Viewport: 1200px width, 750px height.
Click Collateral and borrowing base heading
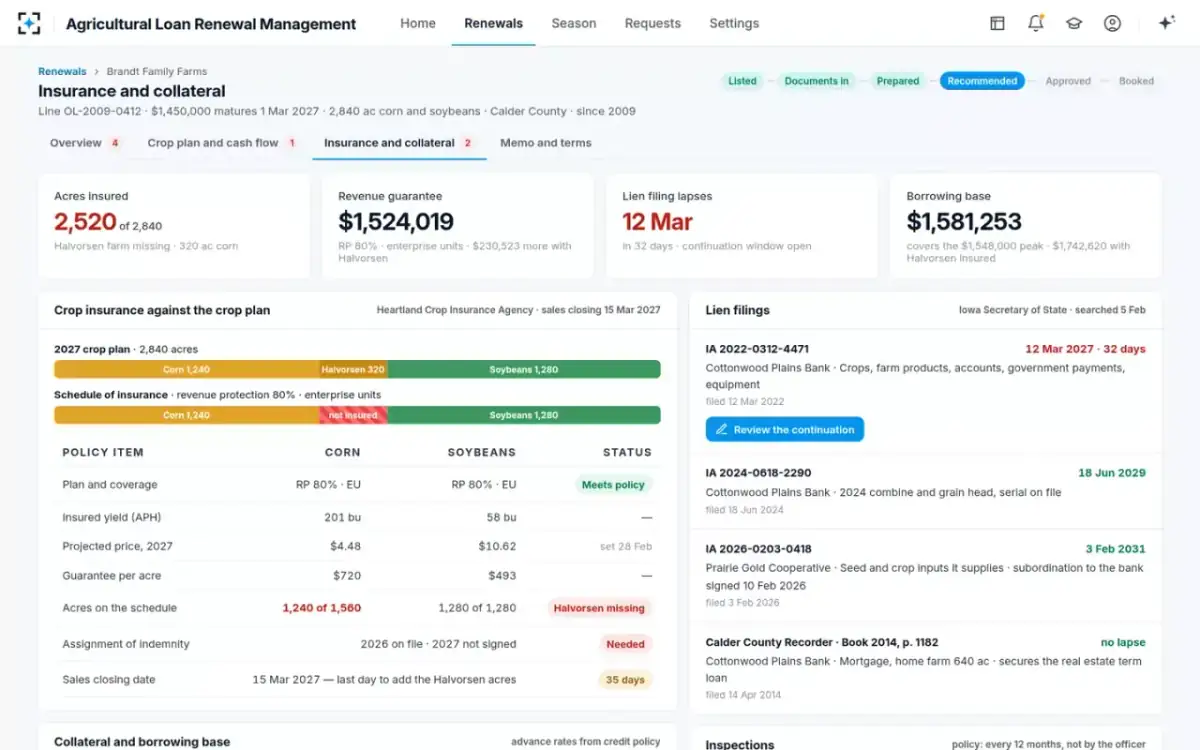point(142,742)
